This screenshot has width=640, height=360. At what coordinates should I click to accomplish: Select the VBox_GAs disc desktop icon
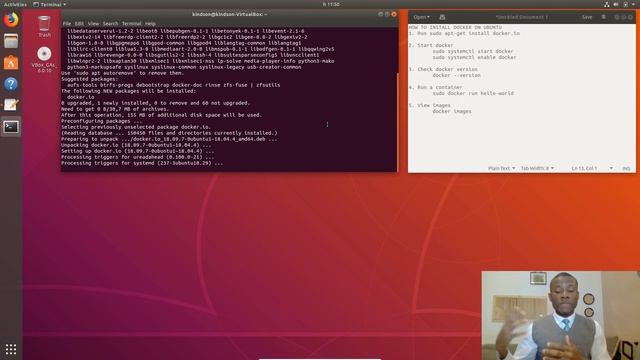[x=44, y=60]
